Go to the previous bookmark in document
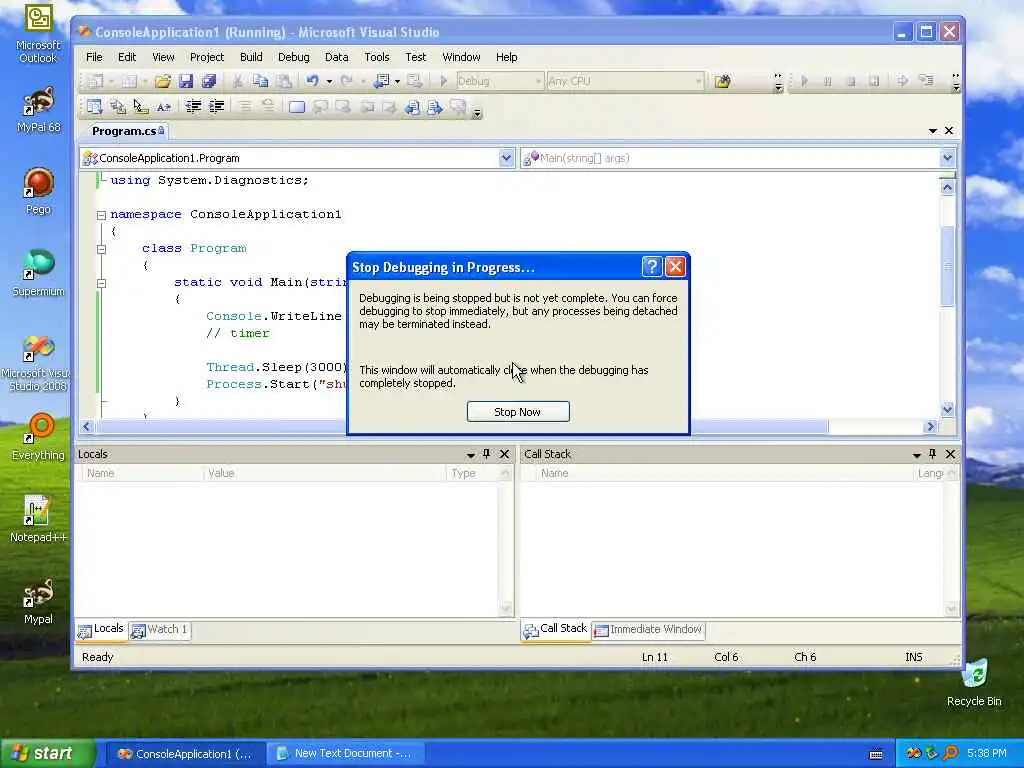Viewport: 1024px width, 768px height. coord(412,106)
